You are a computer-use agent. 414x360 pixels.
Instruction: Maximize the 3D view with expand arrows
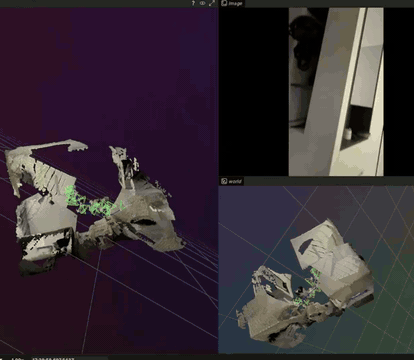[212, 3]
